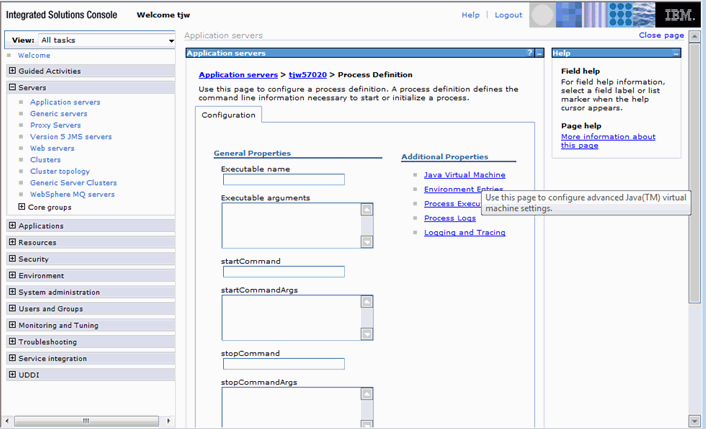This screenshot has height=429, width=706.
Task: Click up arrow of Executable arguments scrollbar
Action: coord(367,210)
